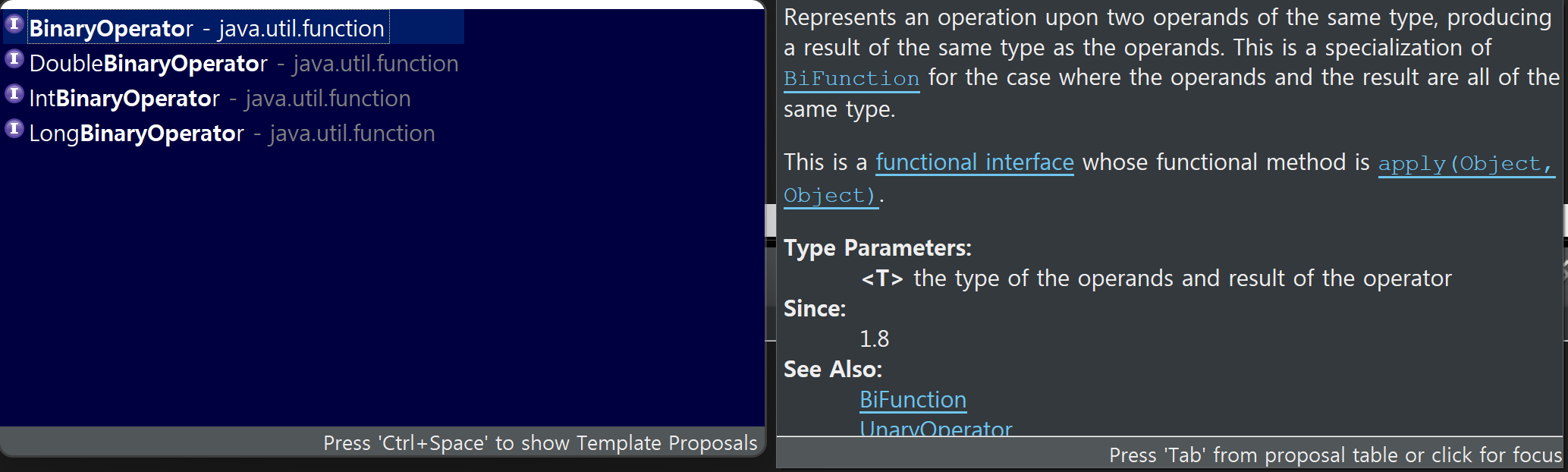Click the Type Parameters heading in the Javadoc

[x=878, y=248]
